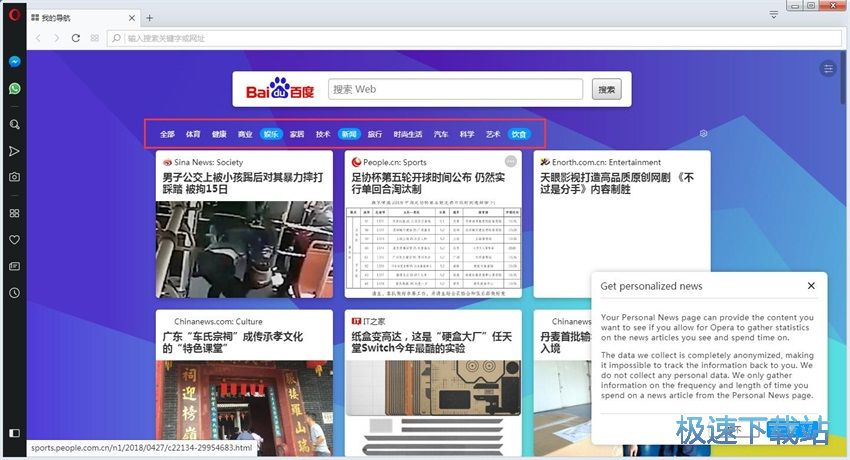Go back with the back arrow

coord(38,38)
